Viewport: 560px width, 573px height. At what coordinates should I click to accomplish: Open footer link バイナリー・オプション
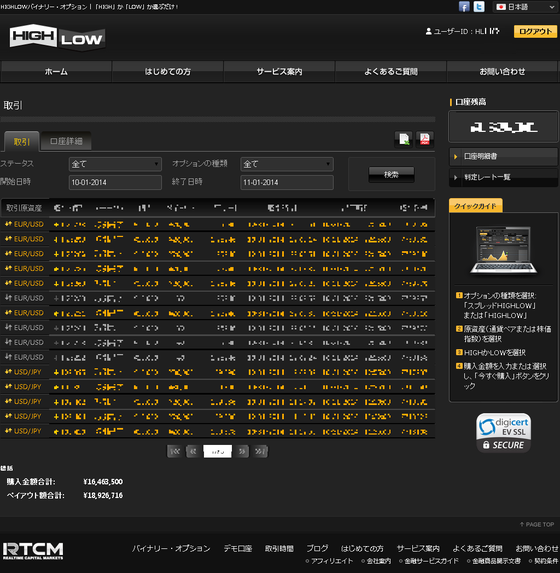[x=171, y=549]
